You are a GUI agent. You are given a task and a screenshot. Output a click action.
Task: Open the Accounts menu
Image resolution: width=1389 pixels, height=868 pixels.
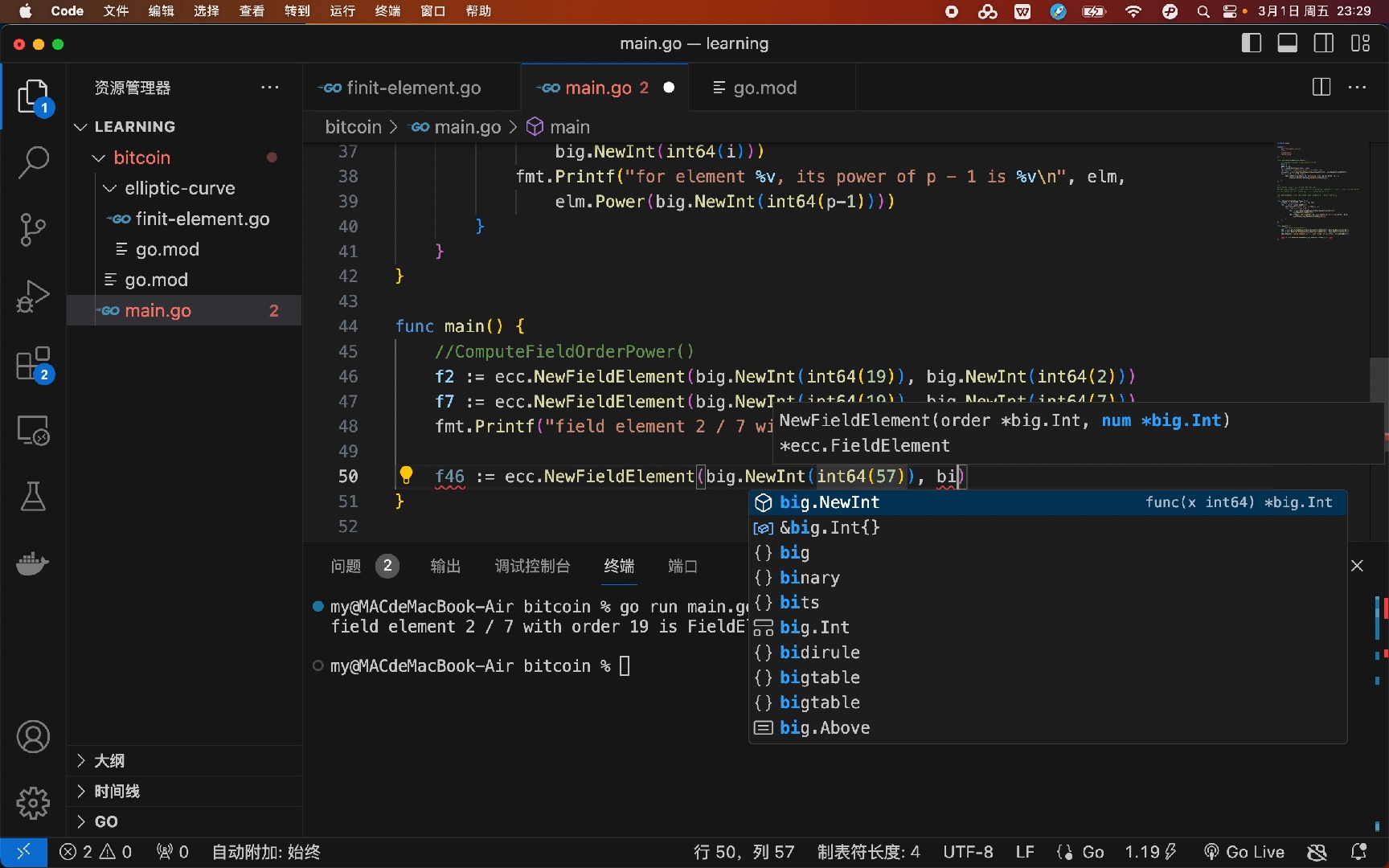[33, 737]
